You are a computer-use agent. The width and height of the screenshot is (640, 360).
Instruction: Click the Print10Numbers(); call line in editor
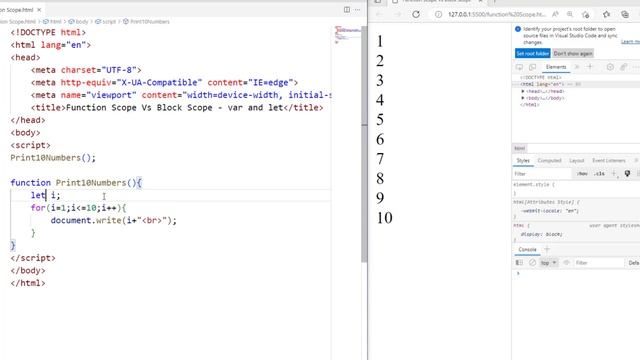[53, 158]
